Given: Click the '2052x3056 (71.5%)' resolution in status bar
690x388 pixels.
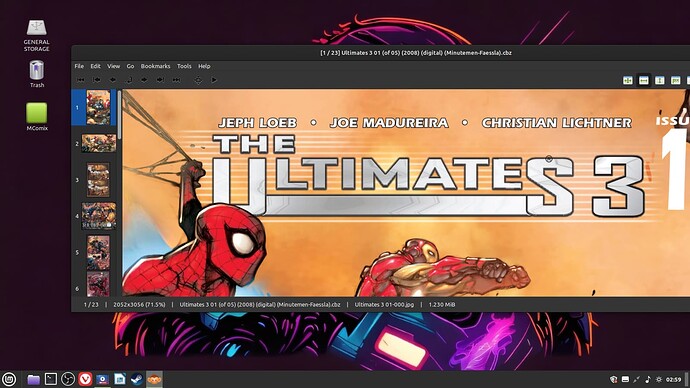Looking at the screenshot, I should pos(139,304).
